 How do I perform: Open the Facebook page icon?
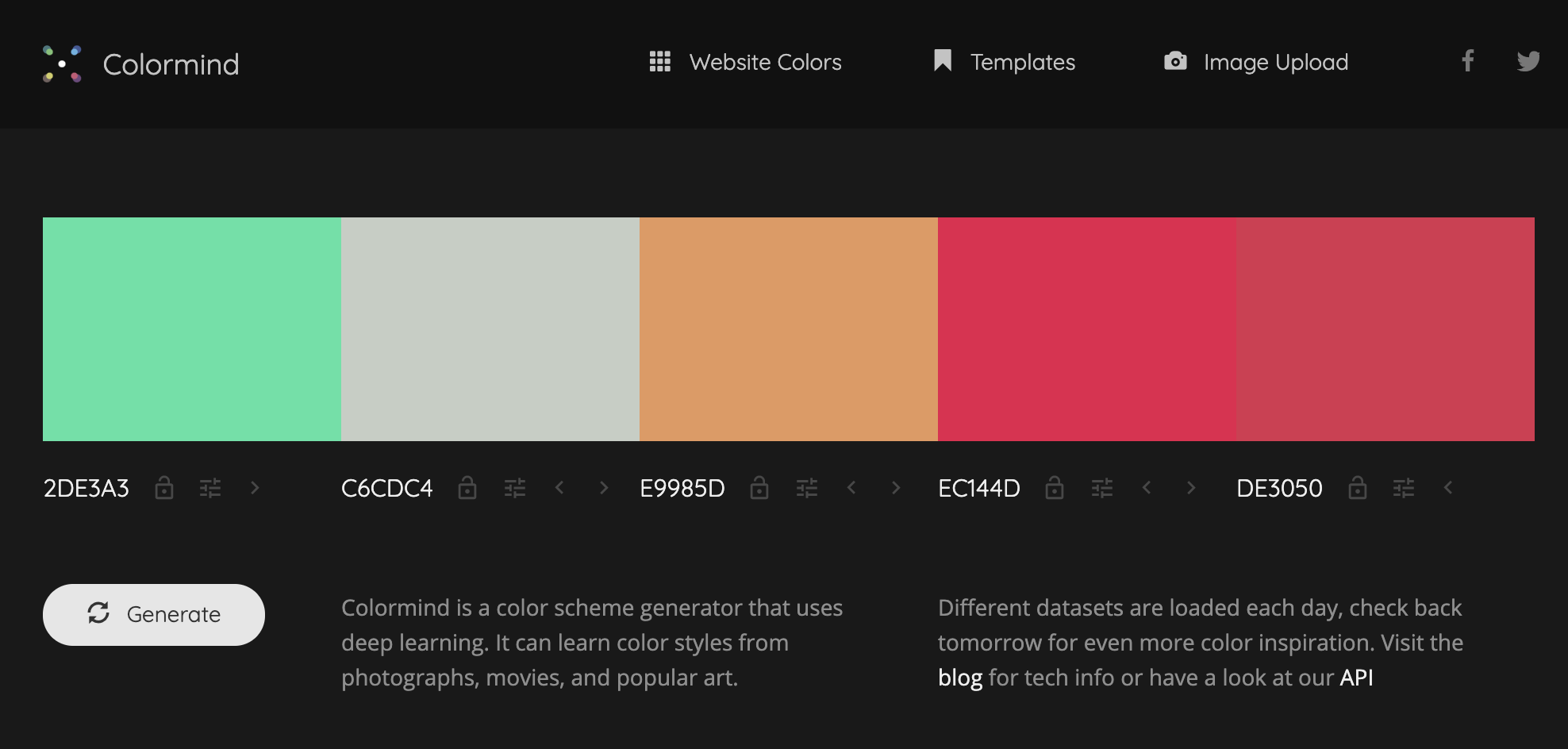pyautogui.click(x=1468, y=61)
